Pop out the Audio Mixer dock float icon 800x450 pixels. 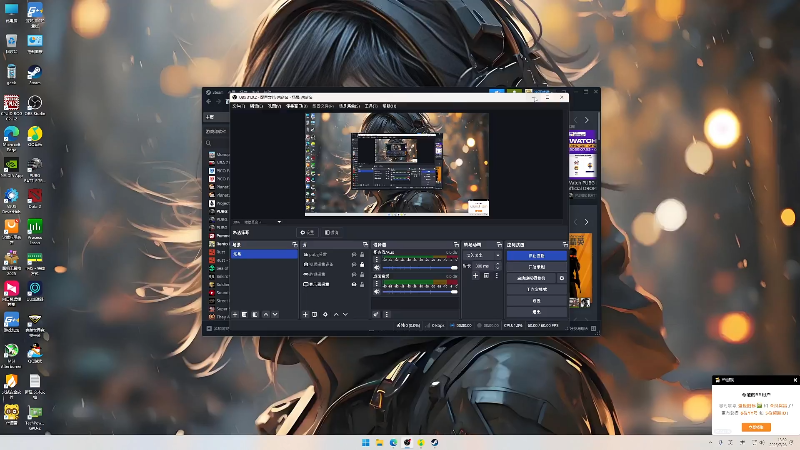click(456, 245)
